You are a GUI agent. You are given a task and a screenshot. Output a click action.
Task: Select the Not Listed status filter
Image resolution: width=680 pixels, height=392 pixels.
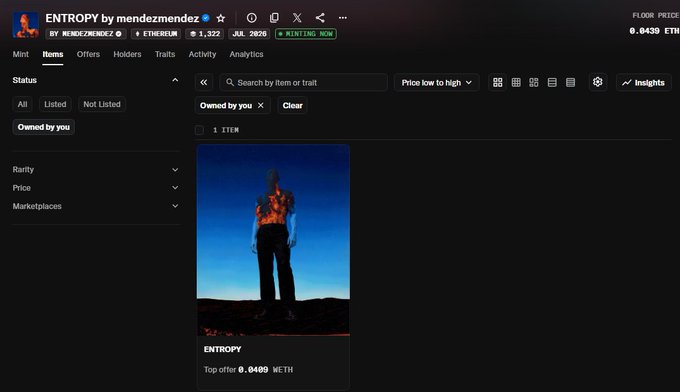(102, 105)
